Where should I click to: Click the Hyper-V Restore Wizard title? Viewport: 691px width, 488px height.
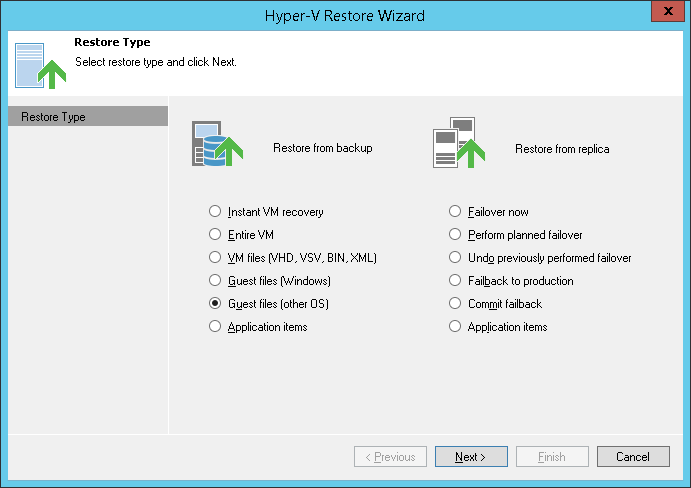[345, 16]
